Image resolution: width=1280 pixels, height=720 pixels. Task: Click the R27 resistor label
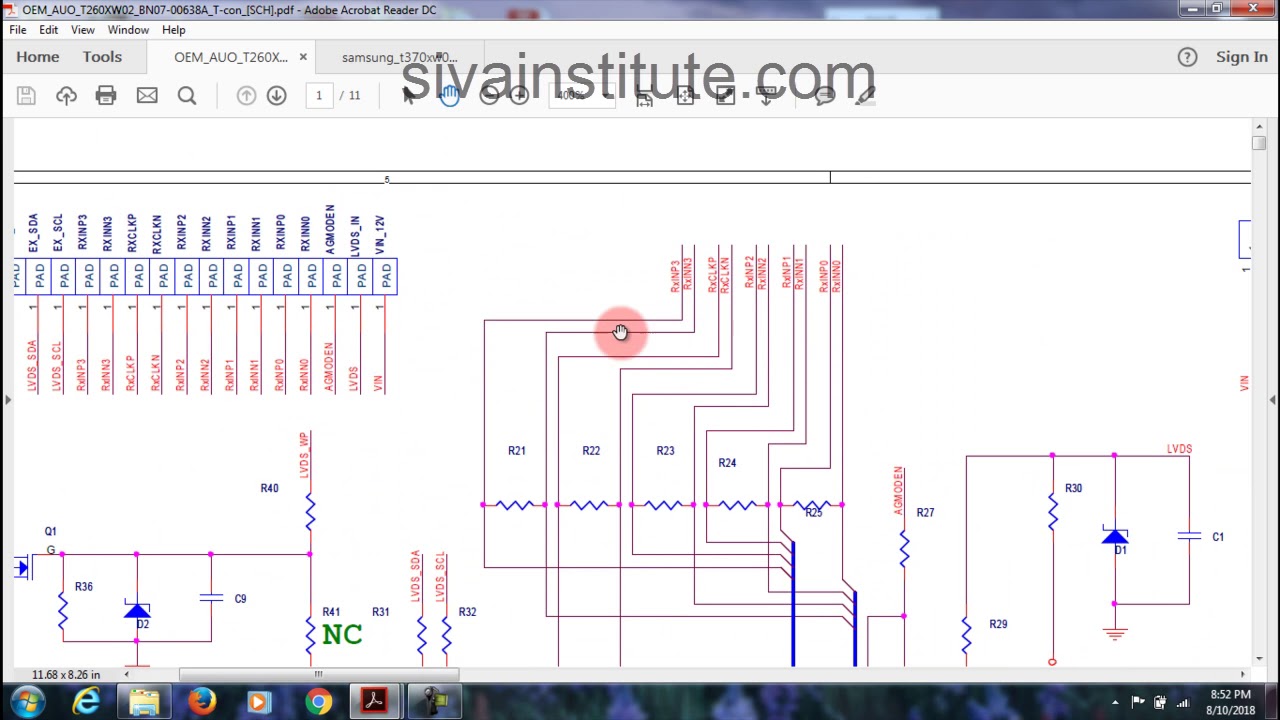click(925, 513)
